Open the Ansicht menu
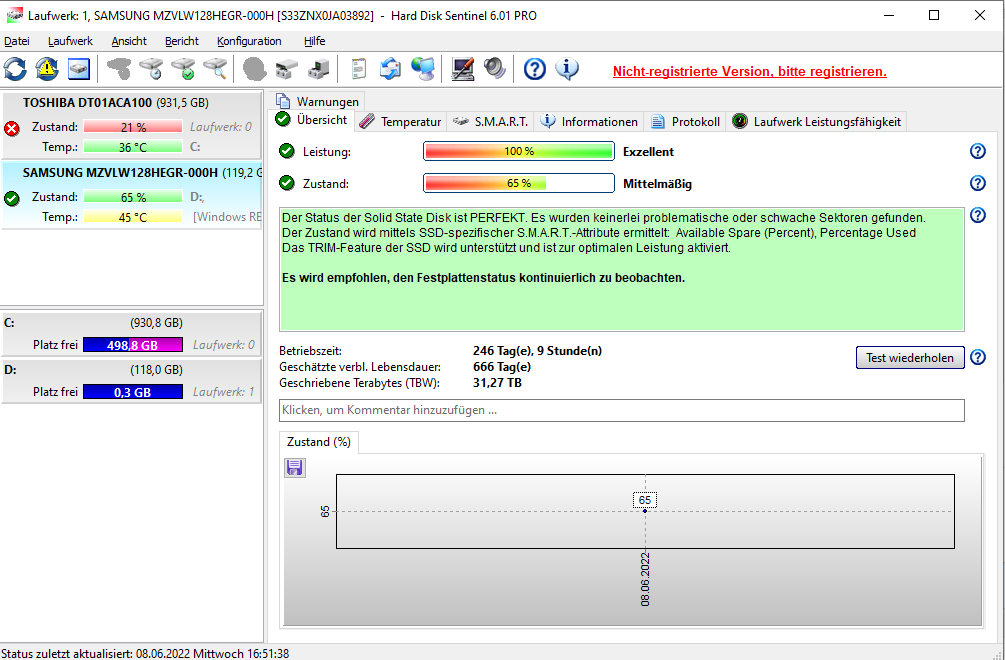 [x=129, y=41]
